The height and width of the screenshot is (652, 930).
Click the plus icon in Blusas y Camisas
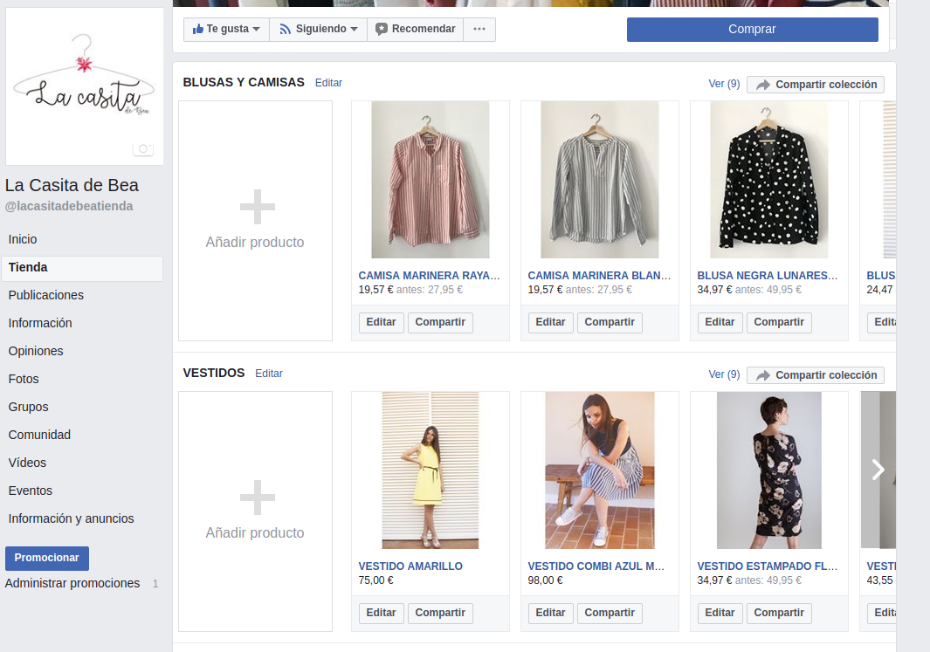pos(256,208)
